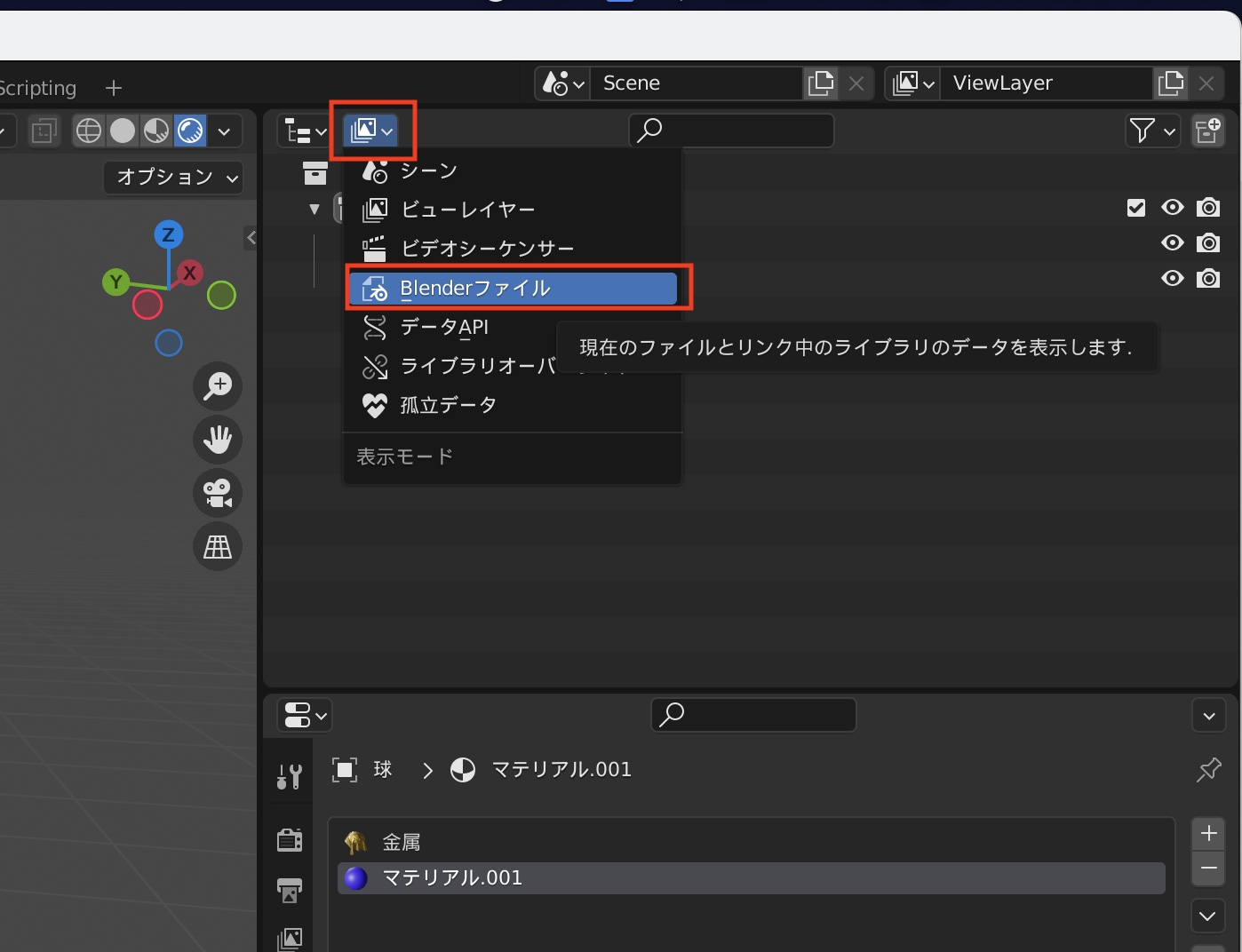Screen dimensions: 1242x952
Task: Select the pan view hand icon
Action: (x=218, y=440)
